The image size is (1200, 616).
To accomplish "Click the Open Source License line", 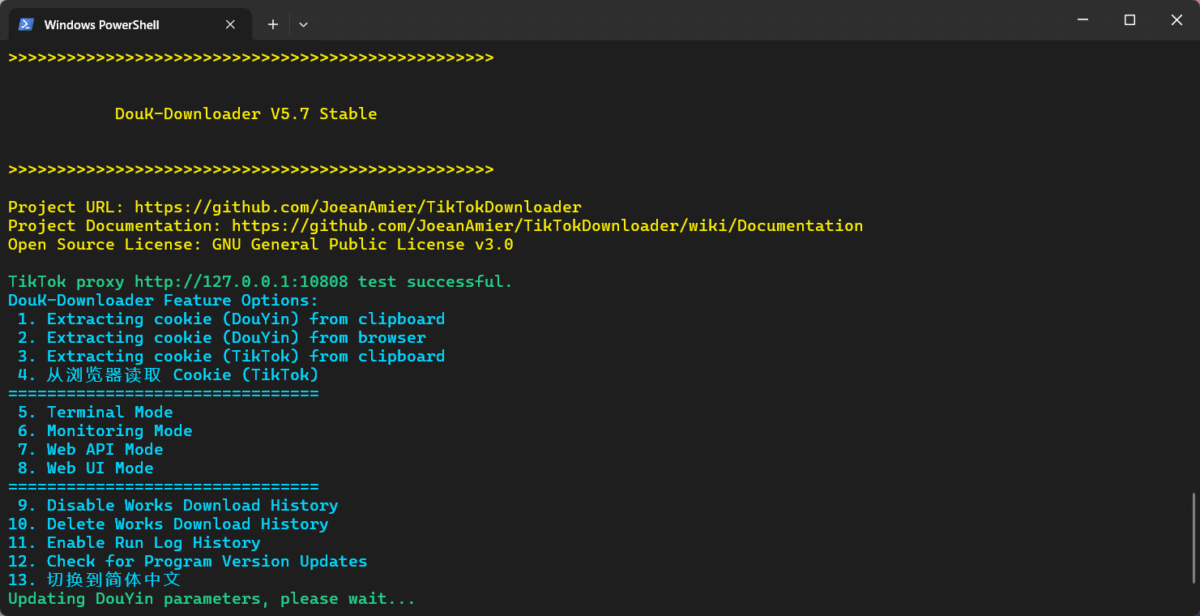I will click(261, 244).
